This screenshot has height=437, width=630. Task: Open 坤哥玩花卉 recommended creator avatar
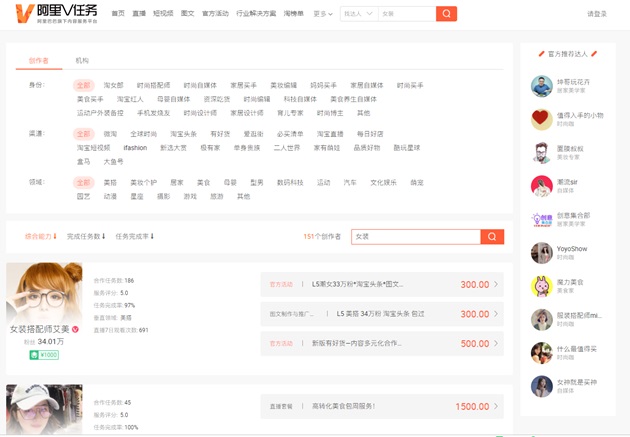pos(542,87)
